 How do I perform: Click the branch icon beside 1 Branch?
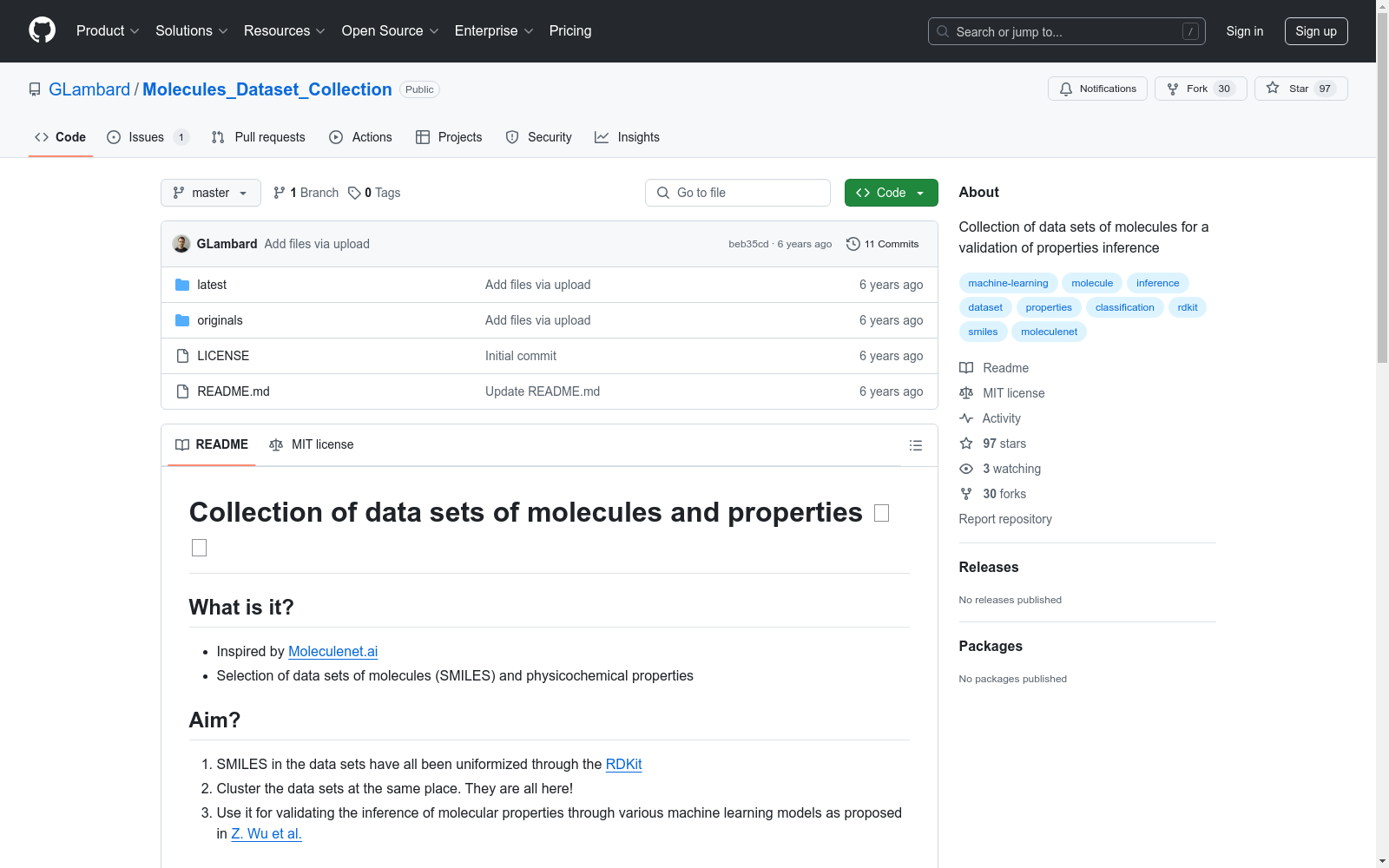280,193
